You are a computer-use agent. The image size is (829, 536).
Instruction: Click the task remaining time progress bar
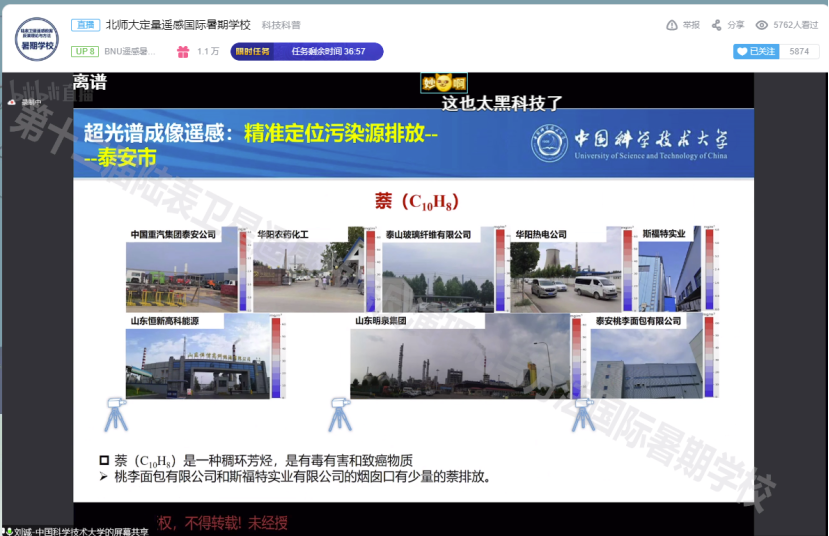328,51
